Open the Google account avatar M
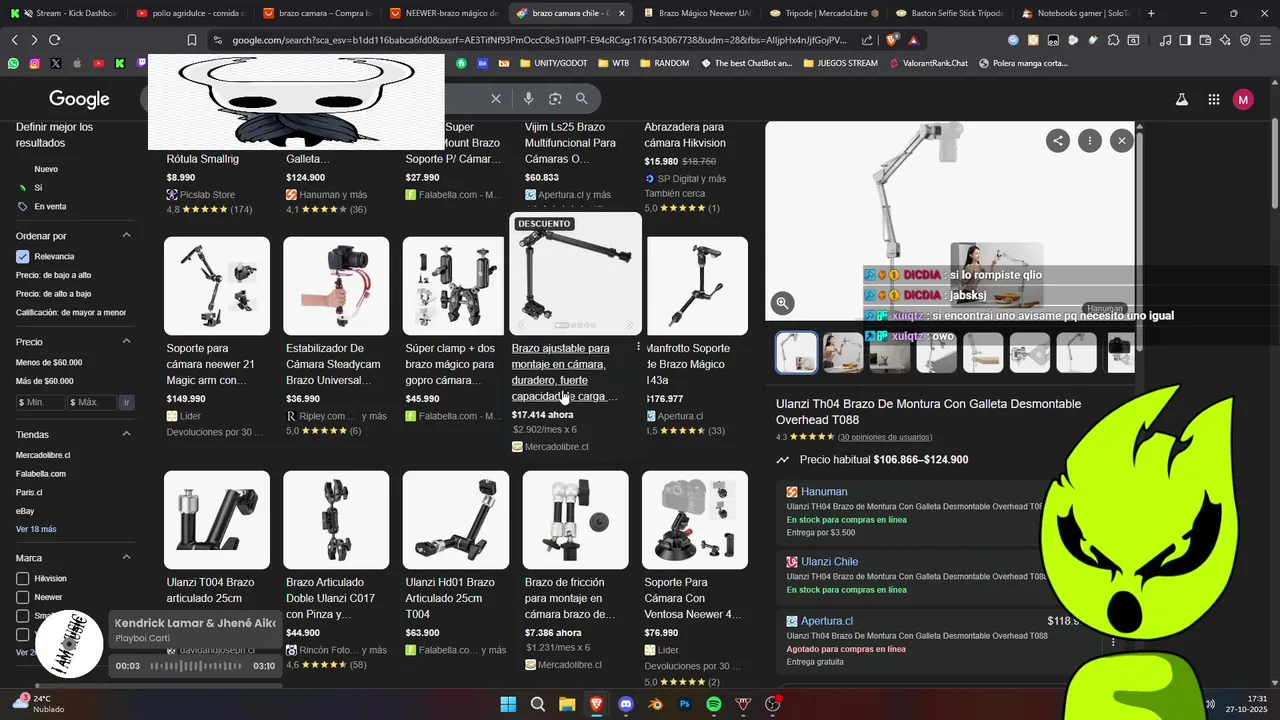The image size is (1280, 720). 1243,99
